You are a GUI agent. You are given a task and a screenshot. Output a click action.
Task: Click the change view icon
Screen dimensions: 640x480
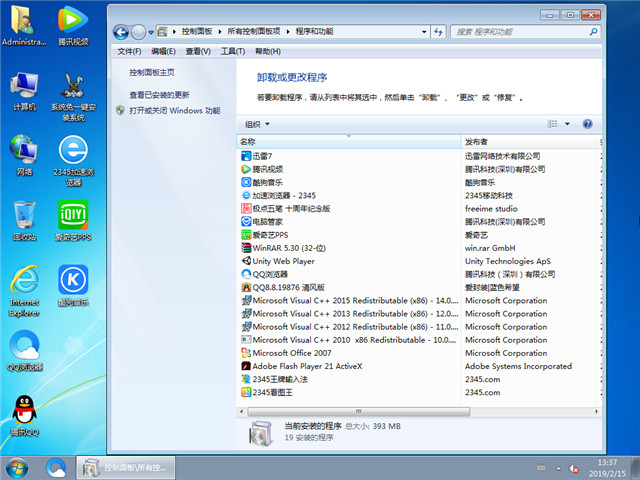552,124
